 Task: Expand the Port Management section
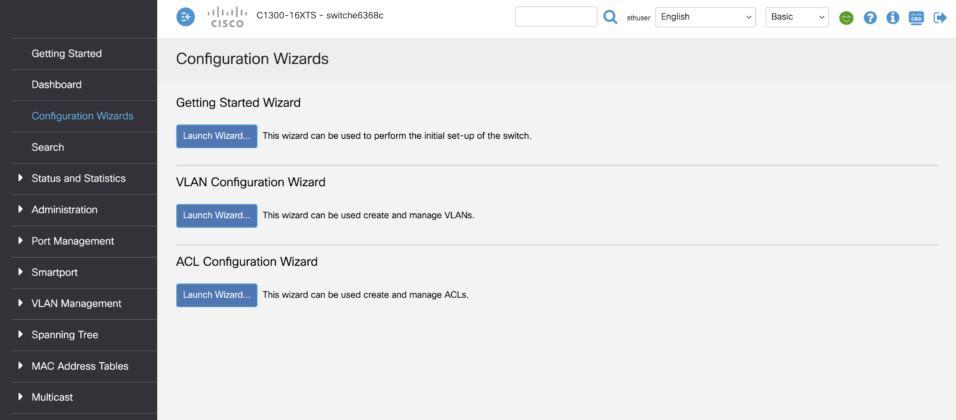(73, 241)
